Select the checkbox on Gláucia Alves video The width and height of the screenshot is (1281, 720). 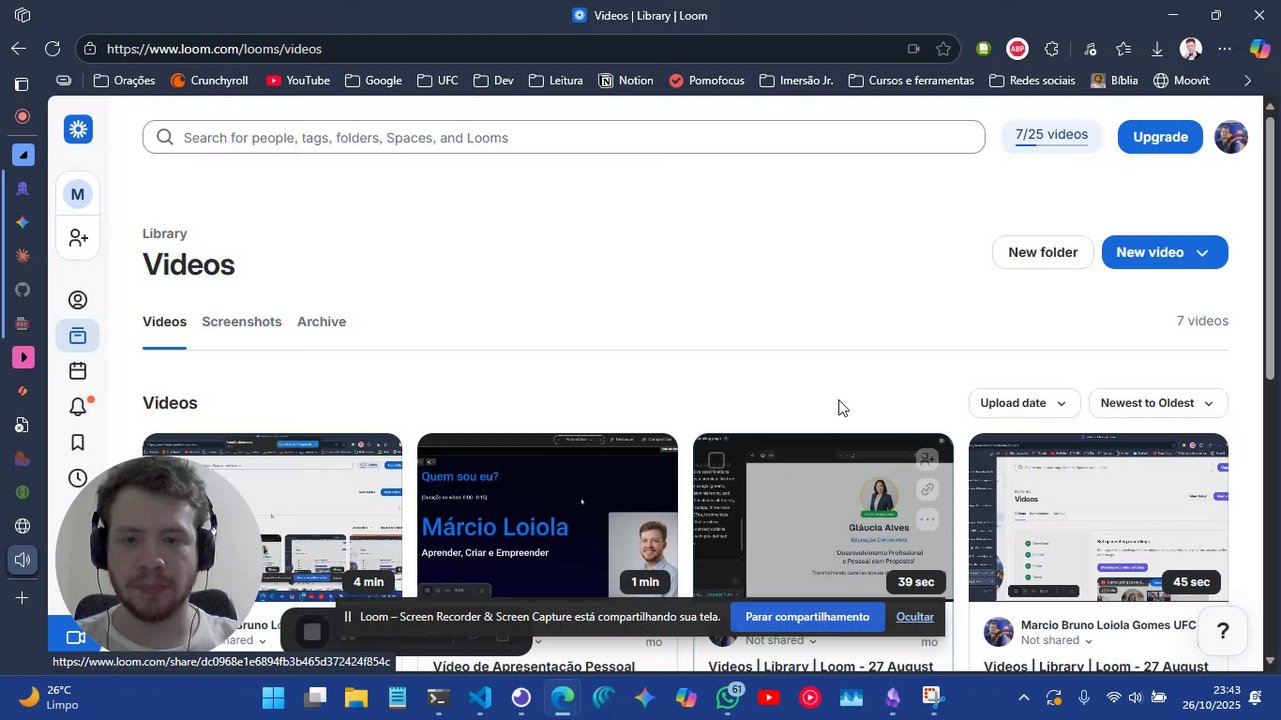coord(716,461)
